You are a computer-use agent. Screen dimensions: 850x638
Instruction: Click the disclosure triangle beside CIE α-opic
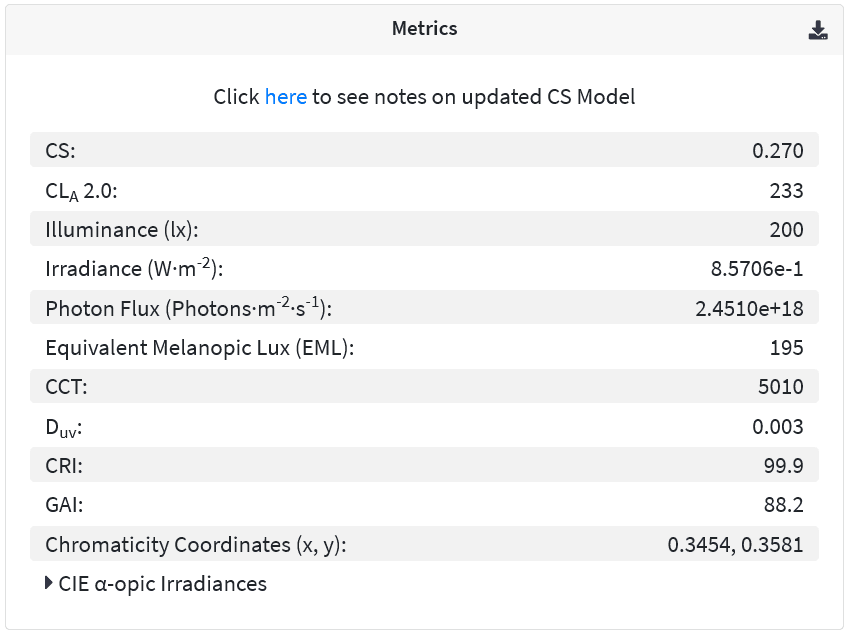coord(49,583)
